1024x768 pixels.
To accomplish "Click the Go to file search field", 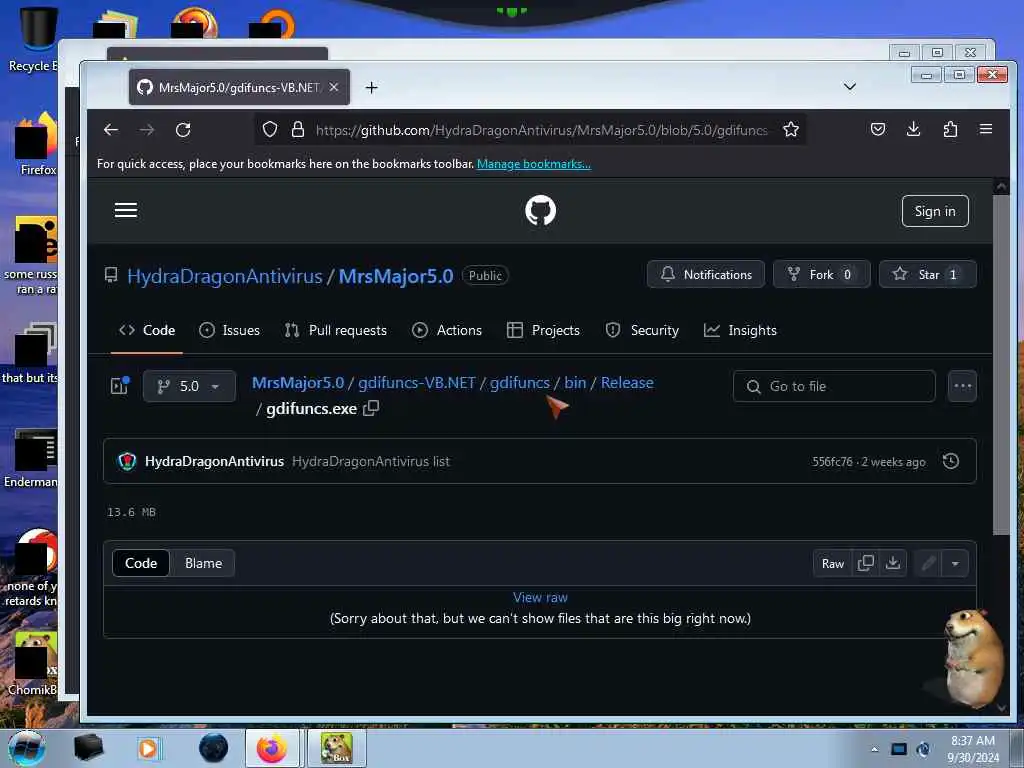I will (x=834, y=386).
